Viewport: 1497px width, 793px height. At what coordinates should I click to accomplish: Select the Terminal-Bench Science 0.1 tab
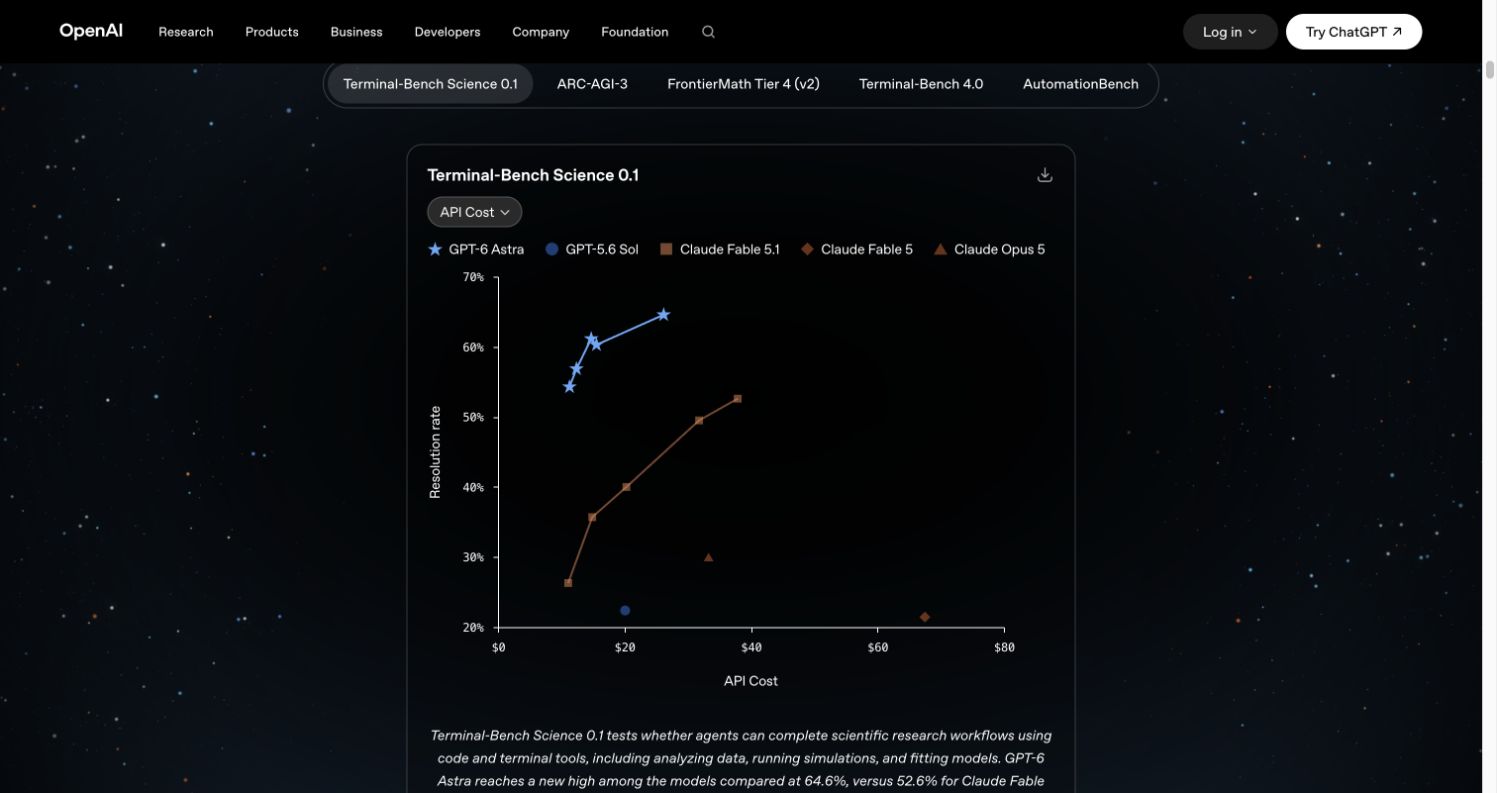click(x=430, y=84)
